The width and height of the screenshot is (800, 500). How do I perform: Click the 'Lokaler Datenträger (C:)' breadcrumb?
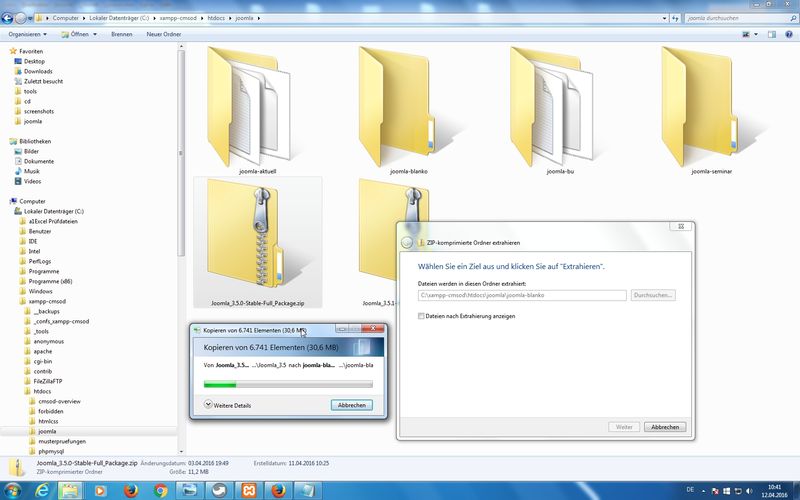(x=119, y=18)
